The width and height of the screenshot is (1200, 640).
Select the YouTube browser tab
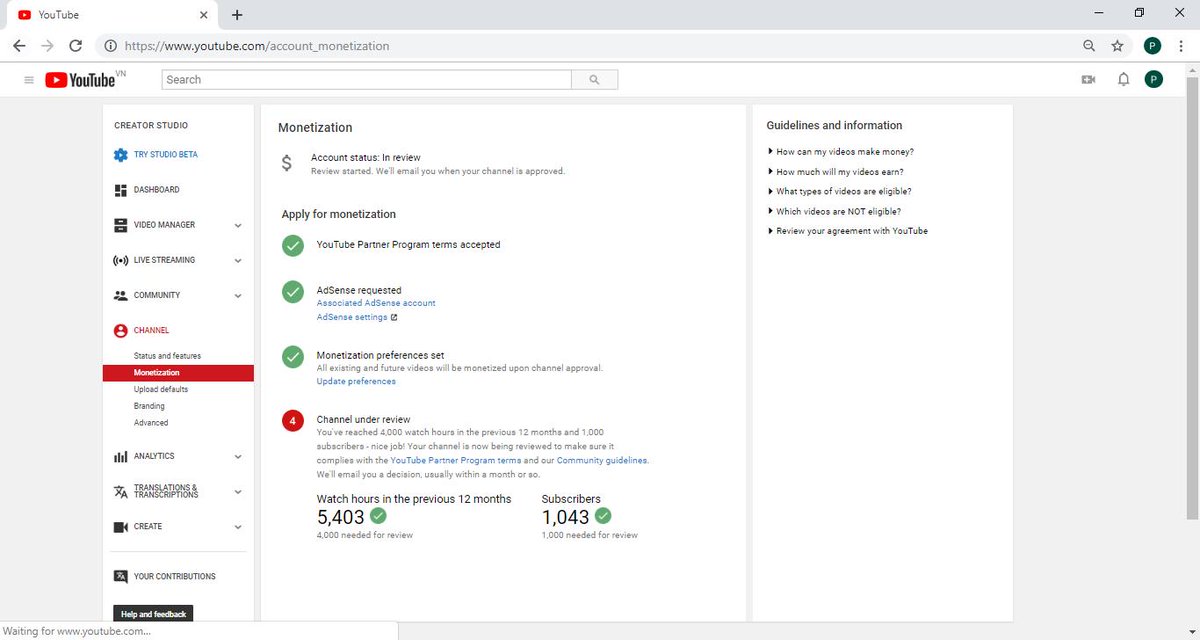click(110, 15)
